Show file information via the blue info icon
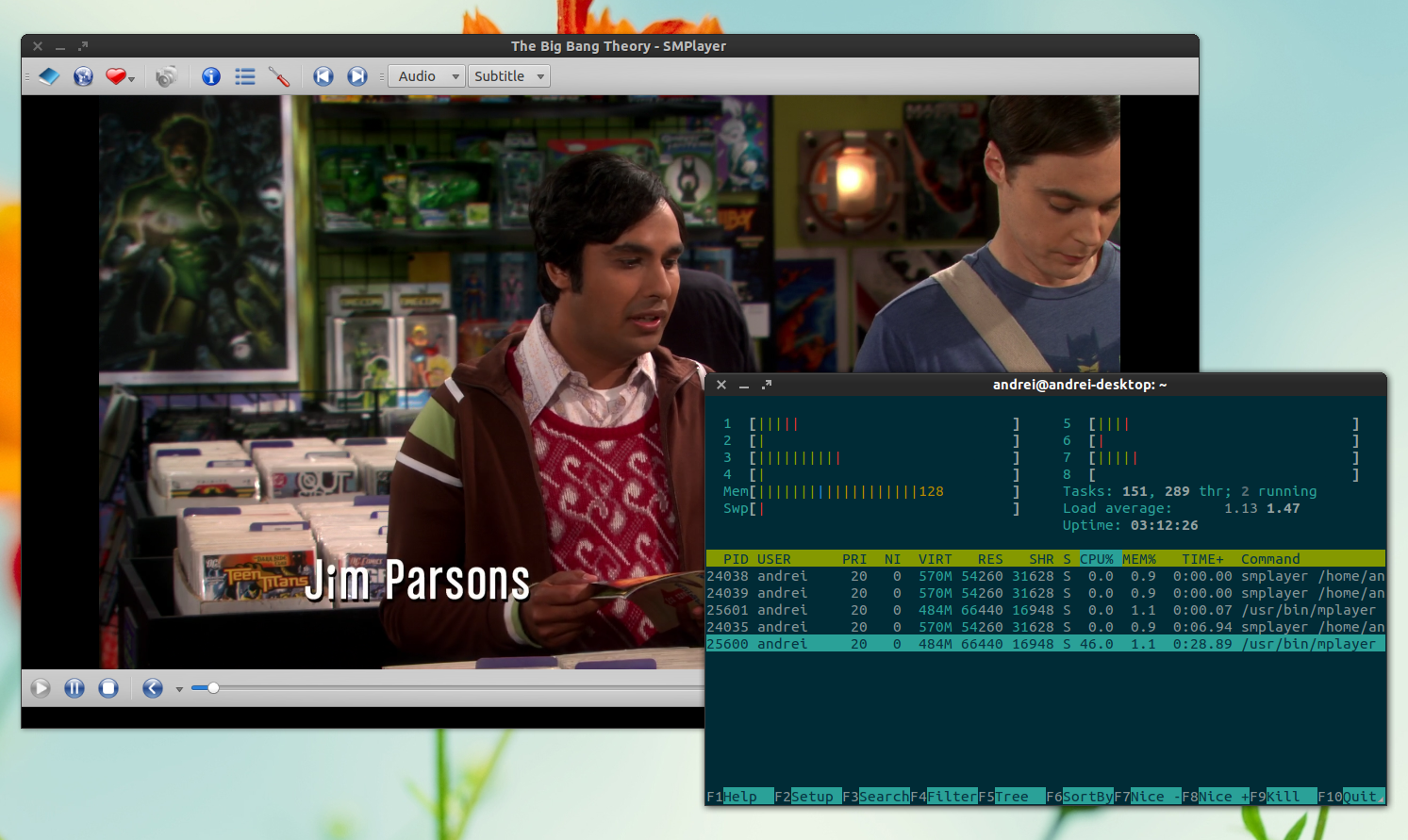The image size is (1408, 840). pos(211,76)
